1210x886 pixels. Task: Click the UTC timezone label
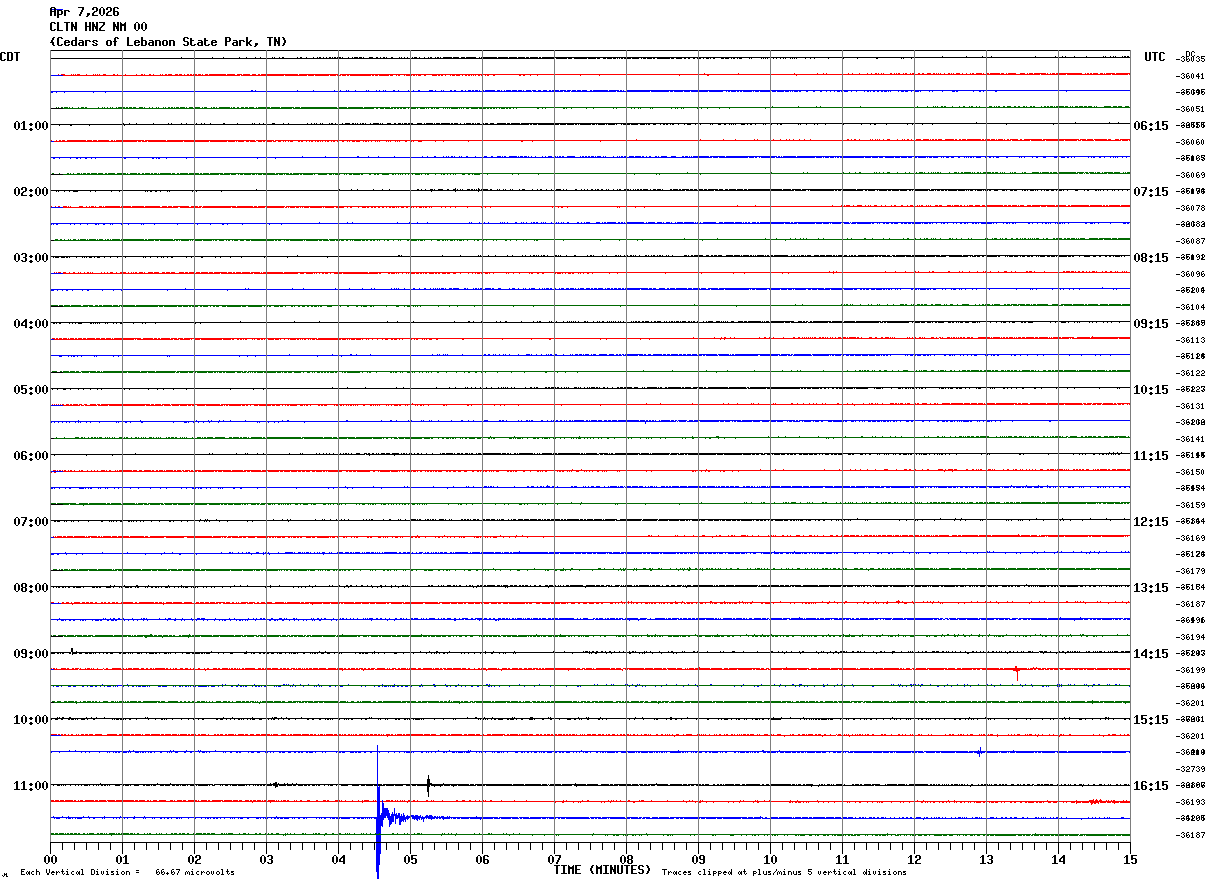click(x=1155, y=57)
